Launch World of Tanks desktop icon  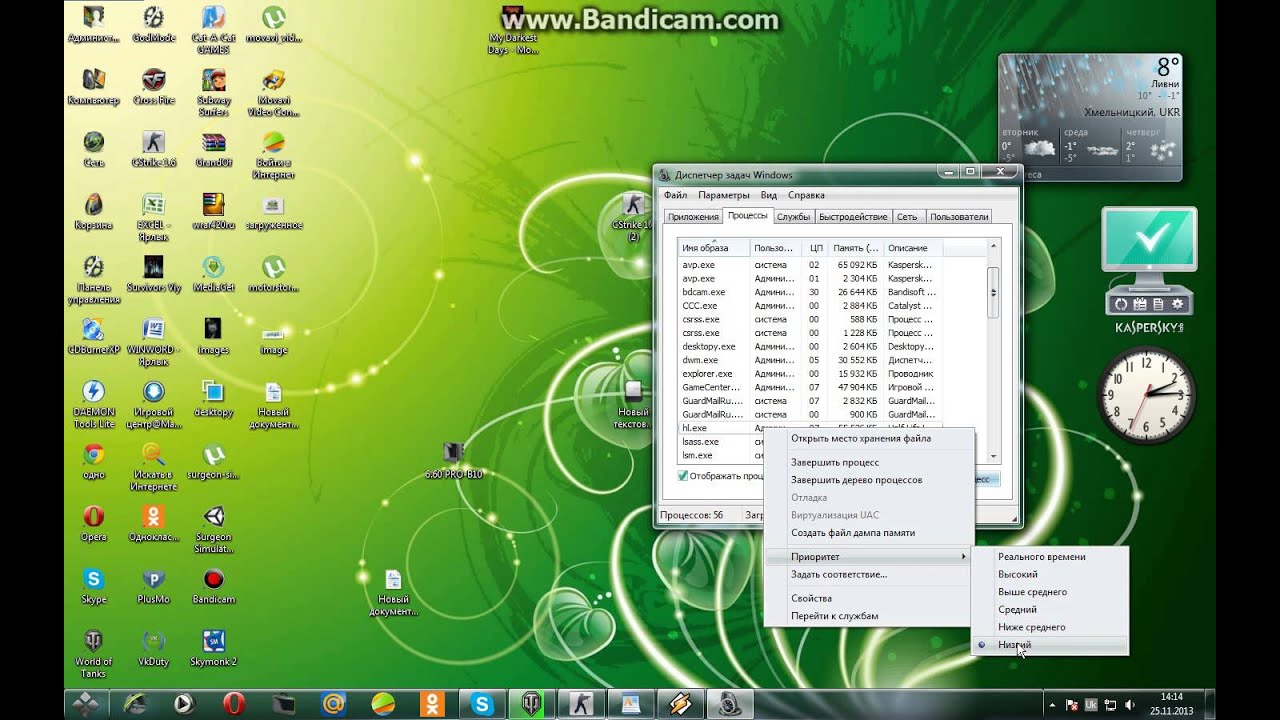click(93, 652)
